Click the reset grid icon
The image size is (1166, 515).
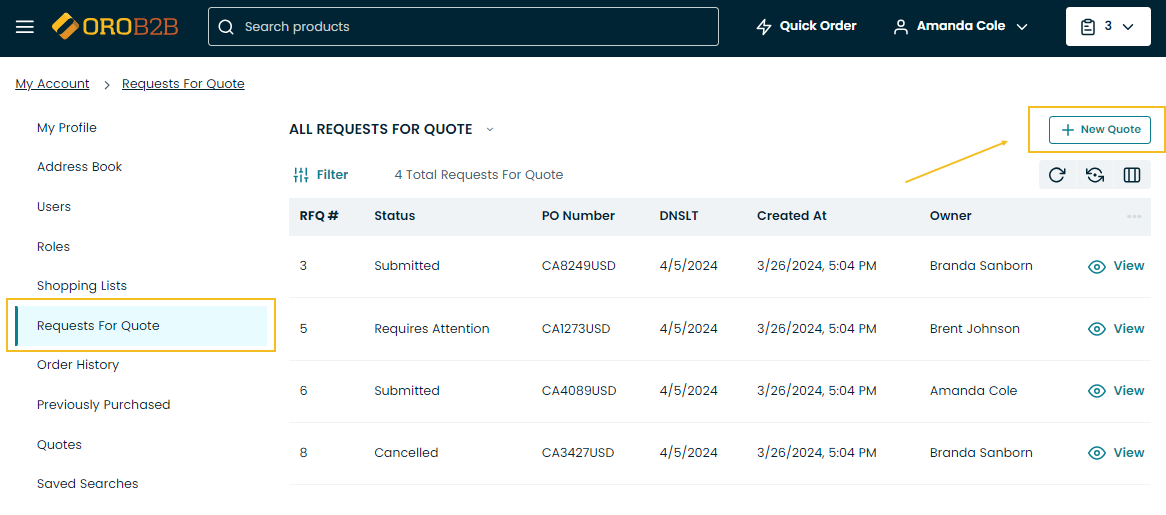[1095, 175]
